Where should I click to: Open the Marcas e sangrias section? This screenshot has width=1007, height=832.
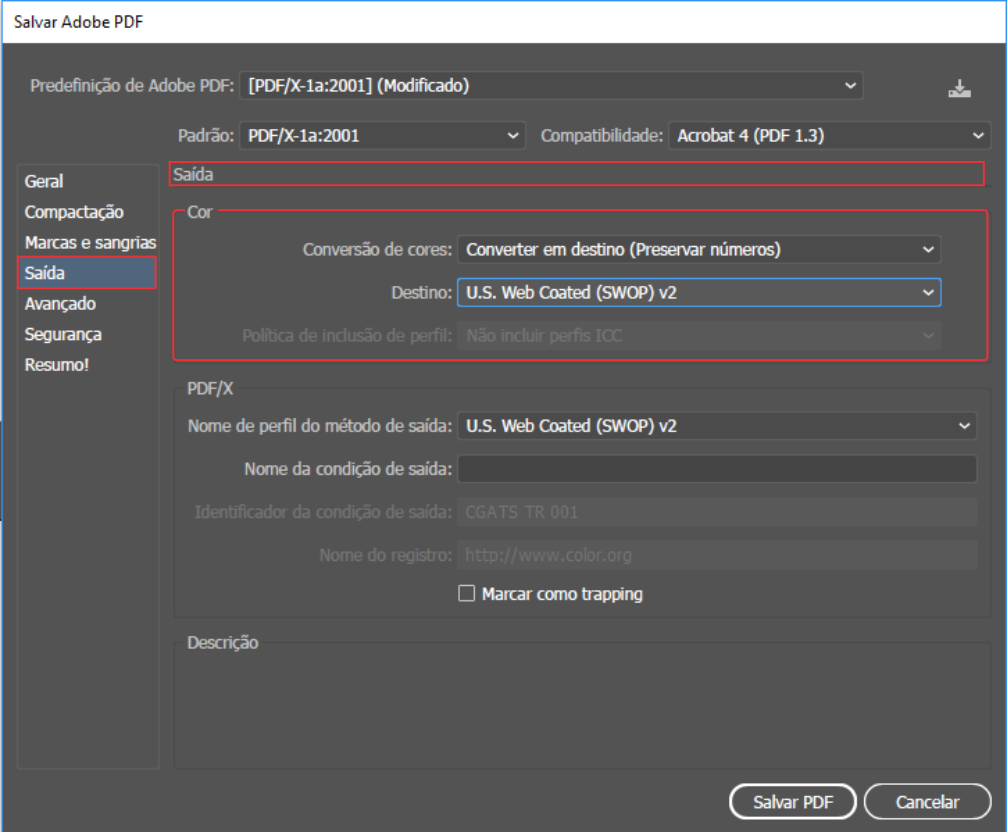pyautogui.click(x=90, y=243)
